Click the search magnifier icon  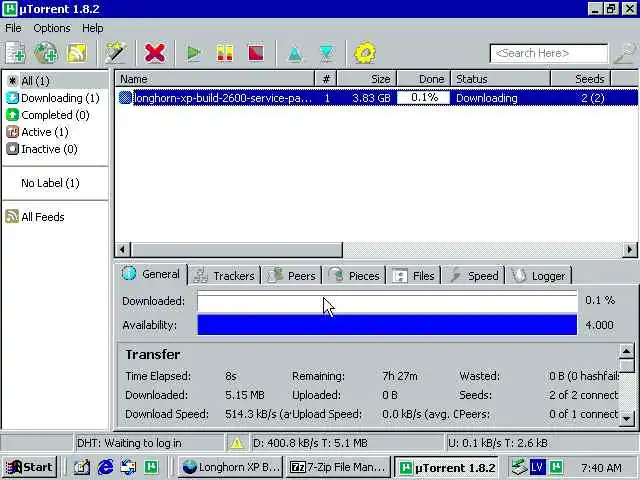625,53
